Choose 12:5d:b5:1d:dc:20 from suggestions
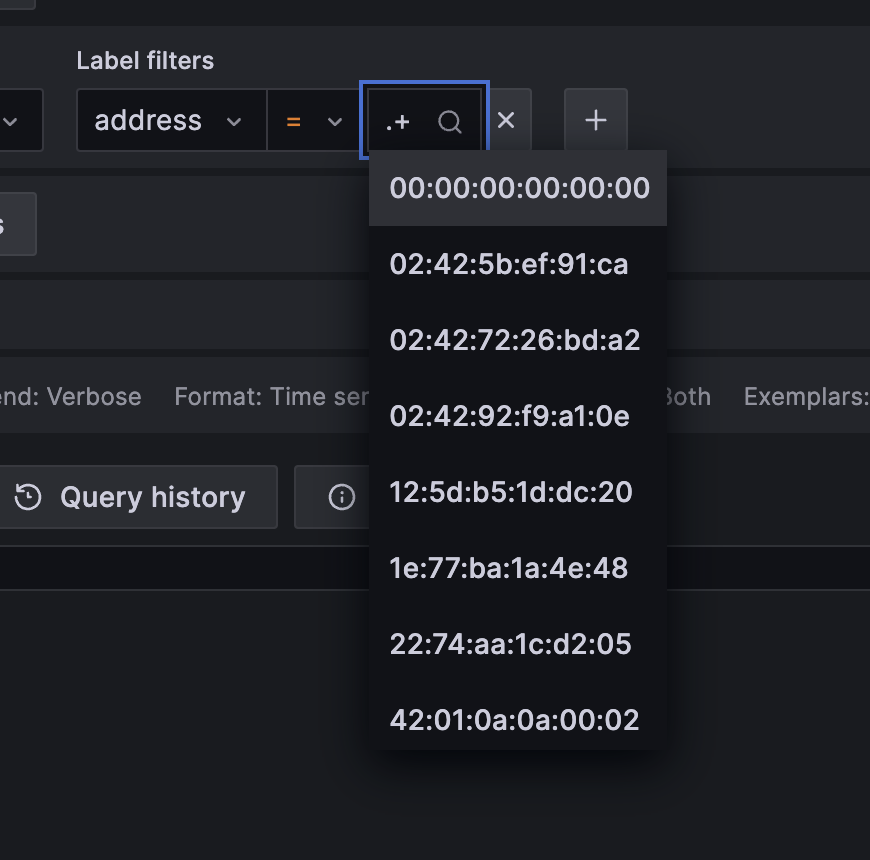Viewport: 870px width, 860px height. [511, 492]
